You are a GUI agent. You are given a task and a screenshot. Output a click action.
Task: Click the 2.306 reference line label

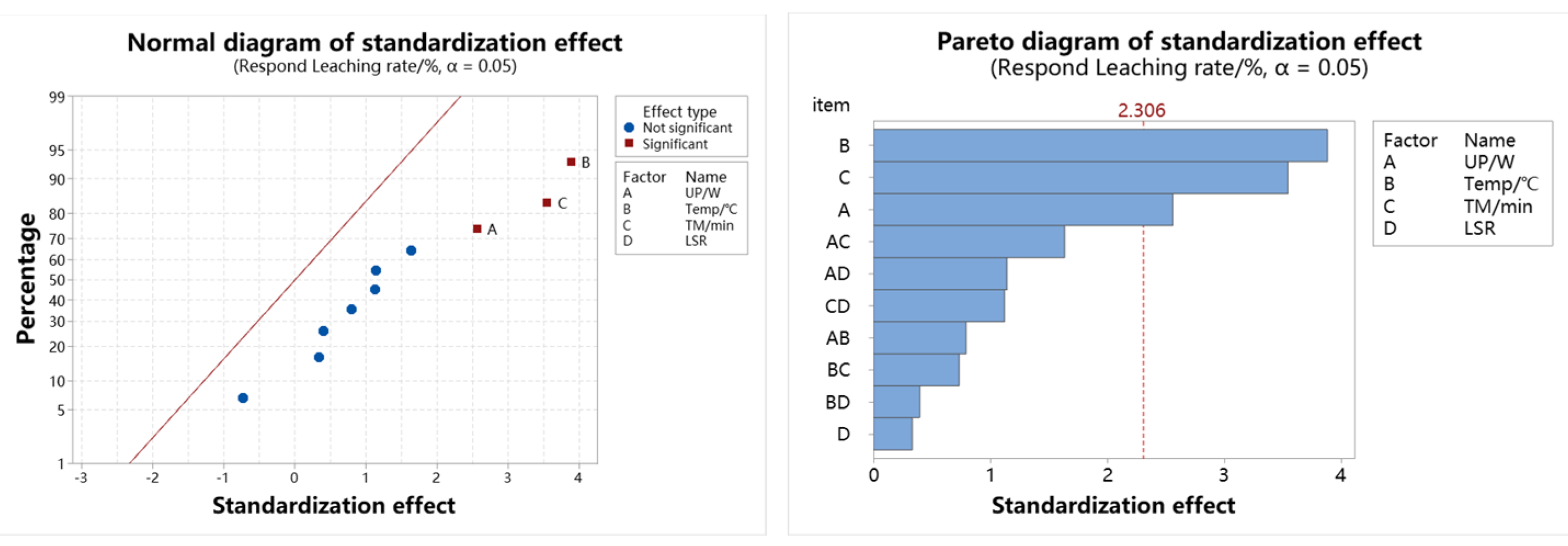pos(1141,111)
